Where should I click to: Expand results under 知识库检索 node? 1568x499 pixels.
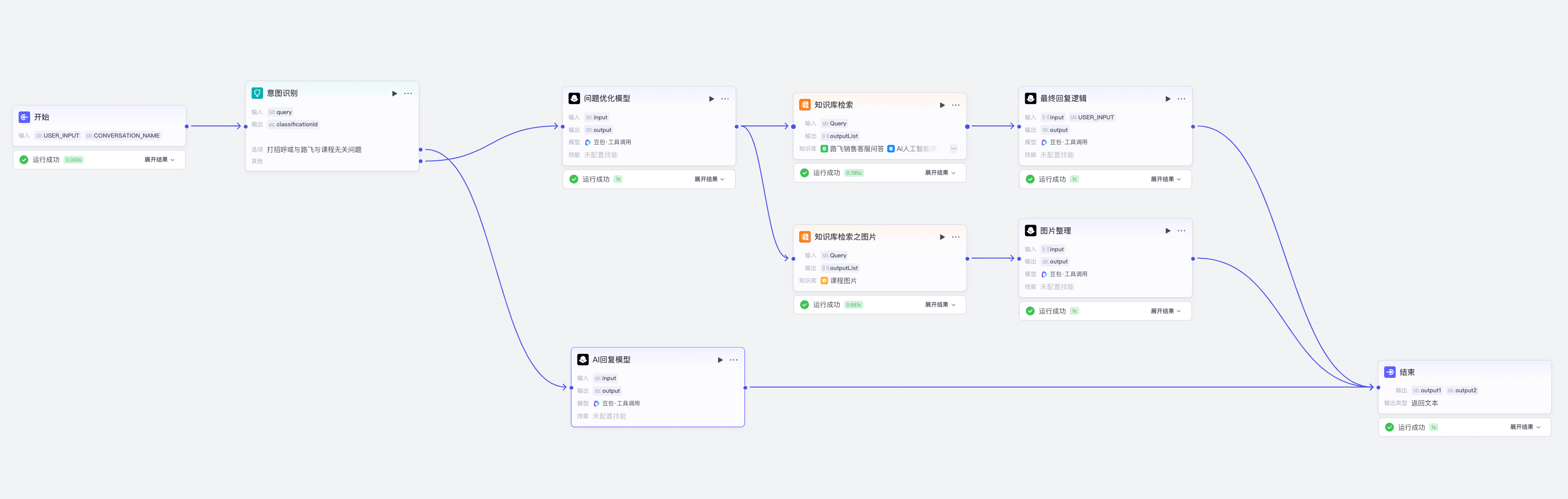940,173
